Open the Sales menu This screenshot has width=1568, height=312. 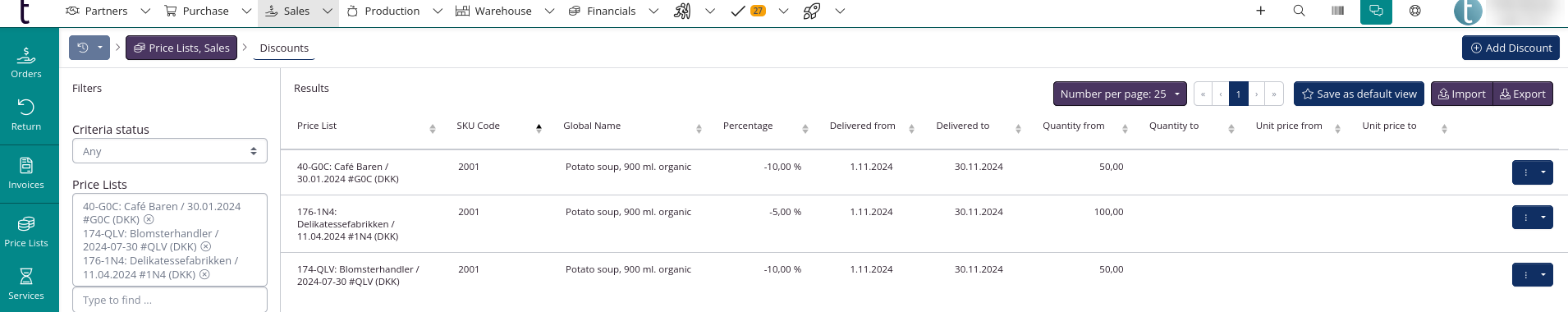(287, 11)
